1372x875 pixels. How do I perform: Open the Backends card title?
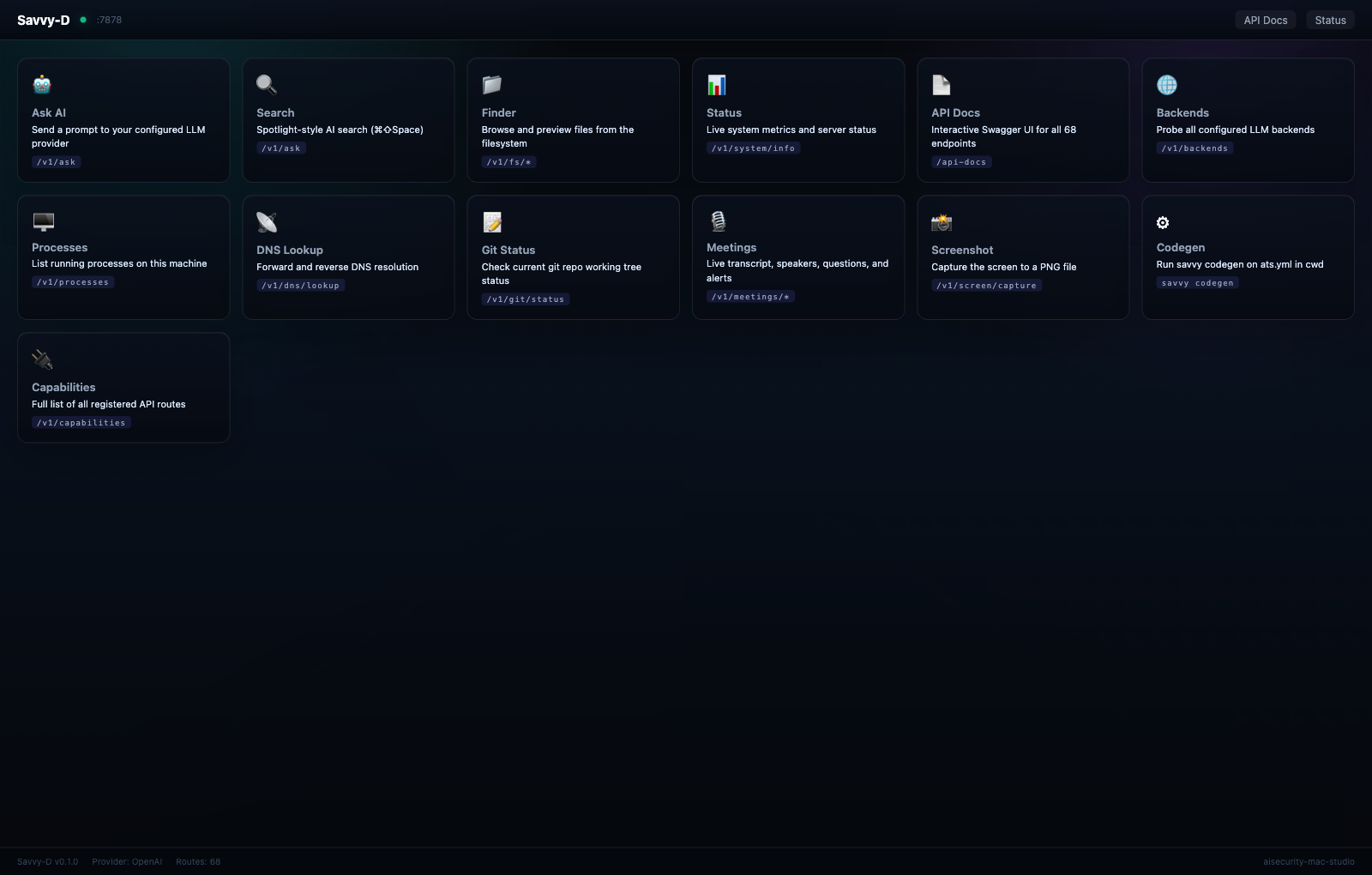coord(1182,112)
